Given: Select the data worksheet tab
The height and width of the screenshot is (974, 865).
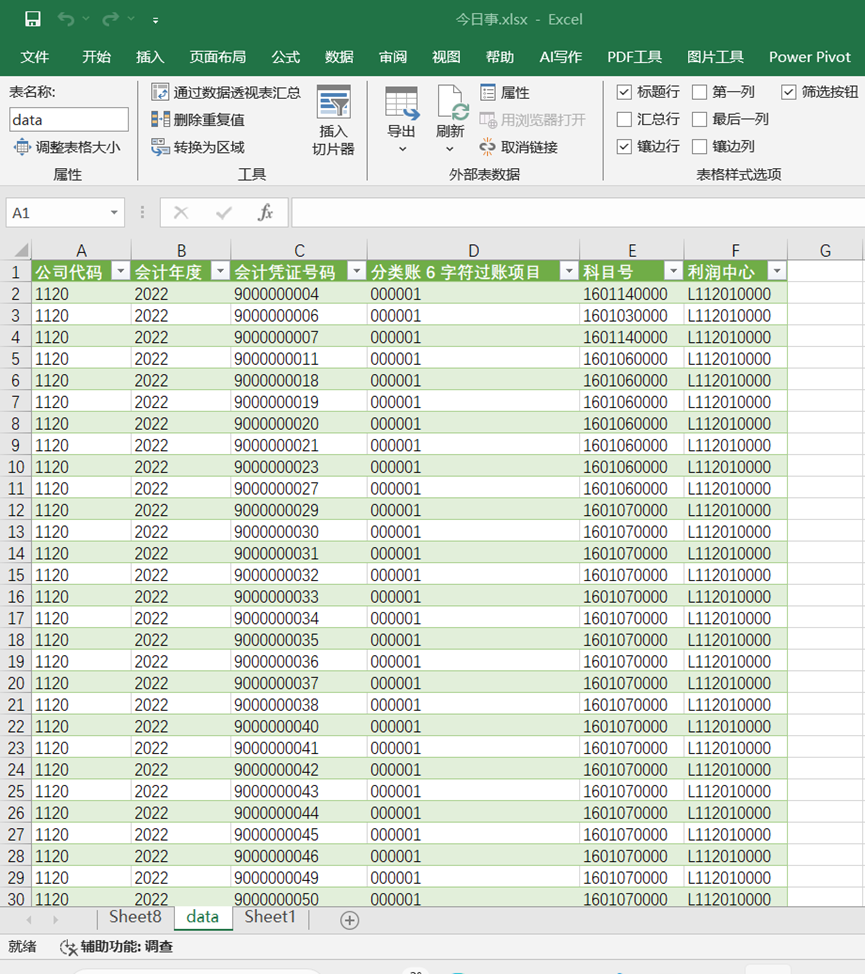Looking at the screenshot, I should 203,917.
